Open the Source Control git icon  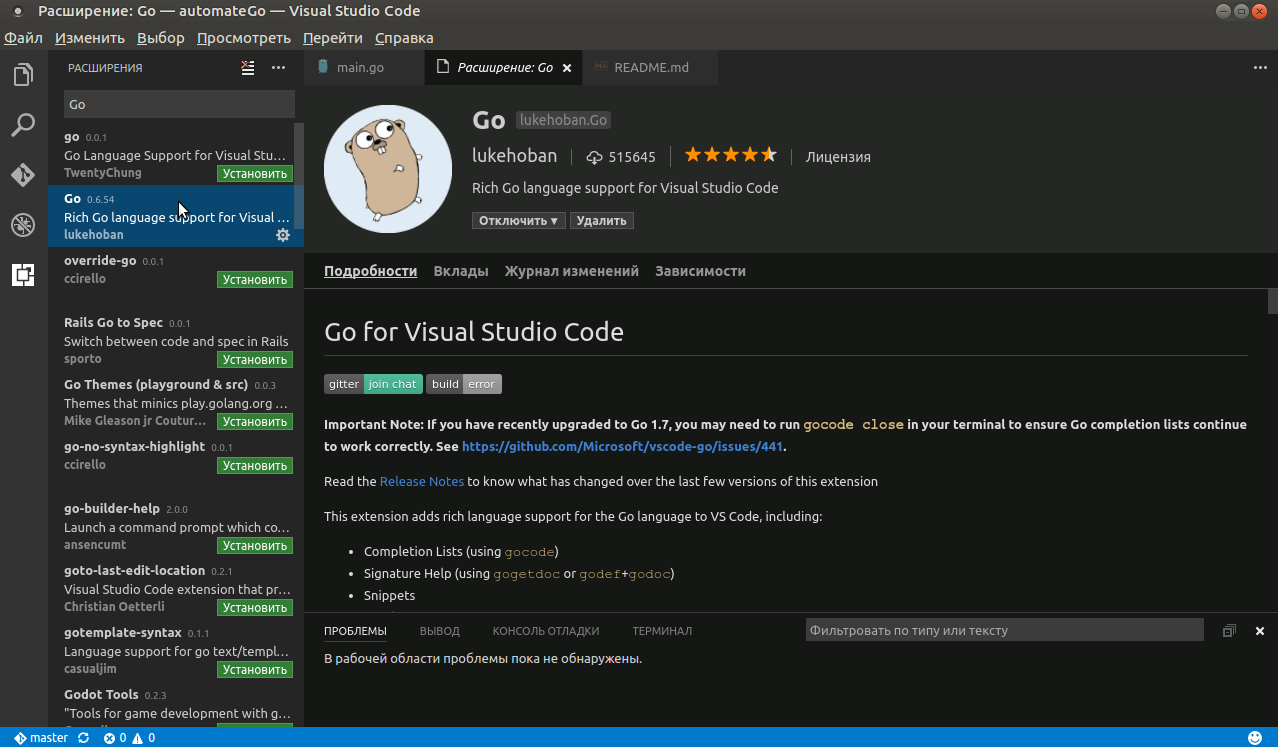tap(23, 175)
